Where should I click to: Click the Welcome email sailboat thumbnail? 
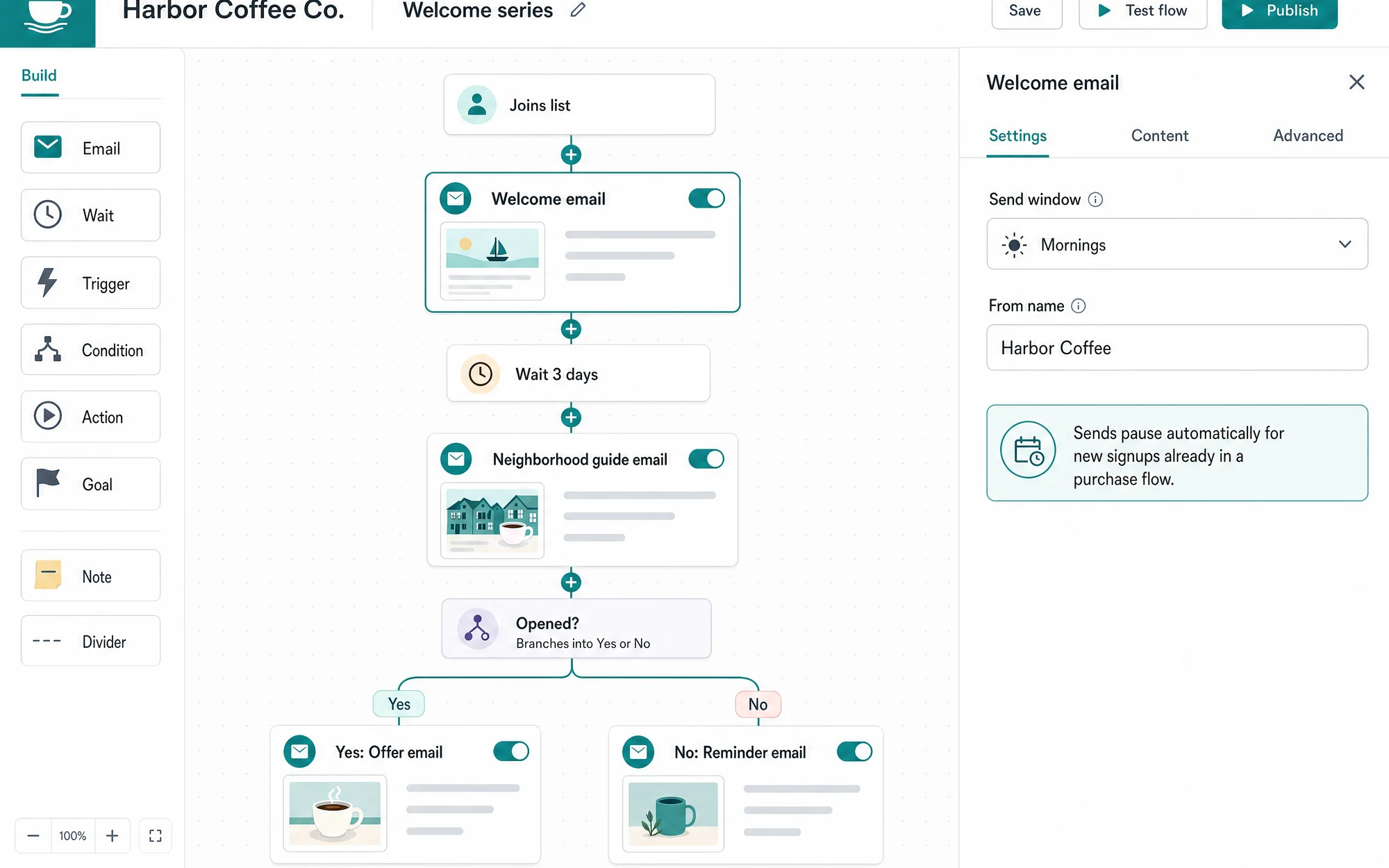click(492, 261)
